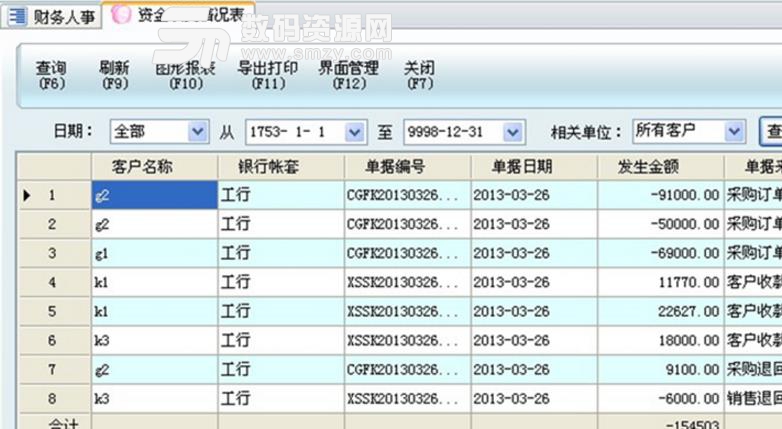Select row 3 by its row number
Screen dimensions: 782x429
[52, 253]
